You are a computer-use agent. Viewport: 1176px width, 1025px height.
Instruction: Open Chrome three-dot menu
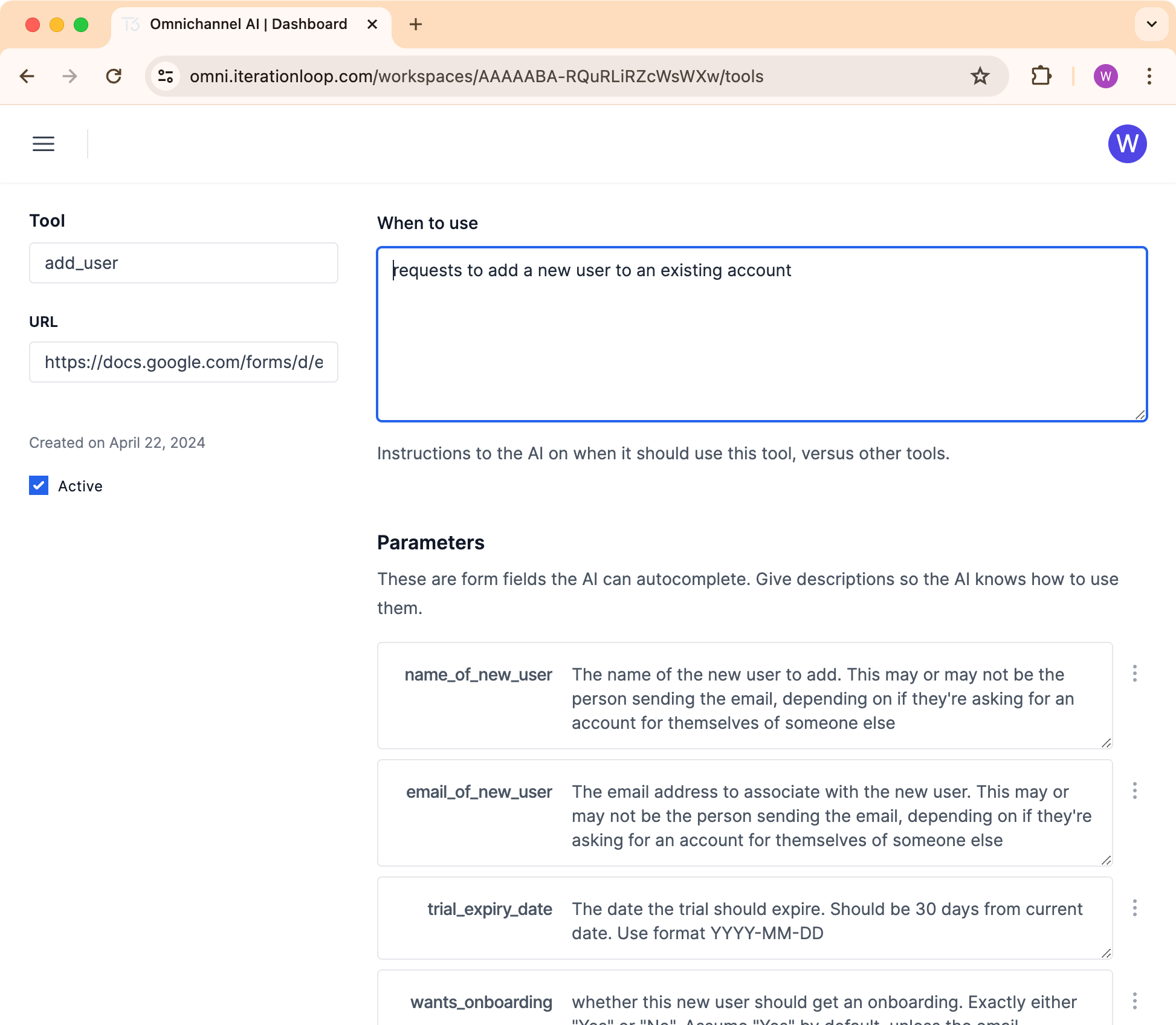point(1149,76)
